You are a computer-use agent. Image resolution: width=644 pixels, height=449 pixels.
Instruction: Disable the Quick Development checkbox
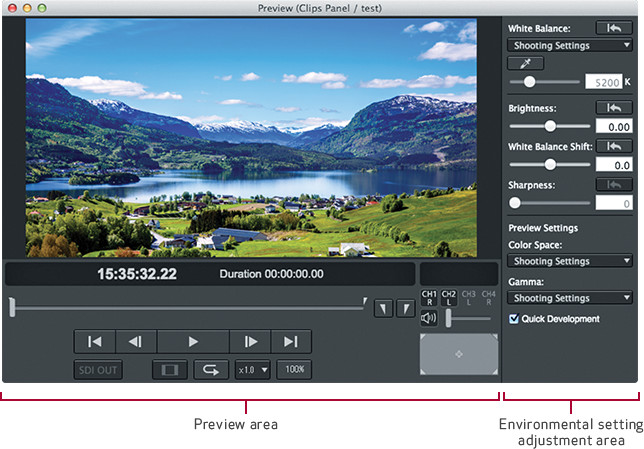coord(514,319)
